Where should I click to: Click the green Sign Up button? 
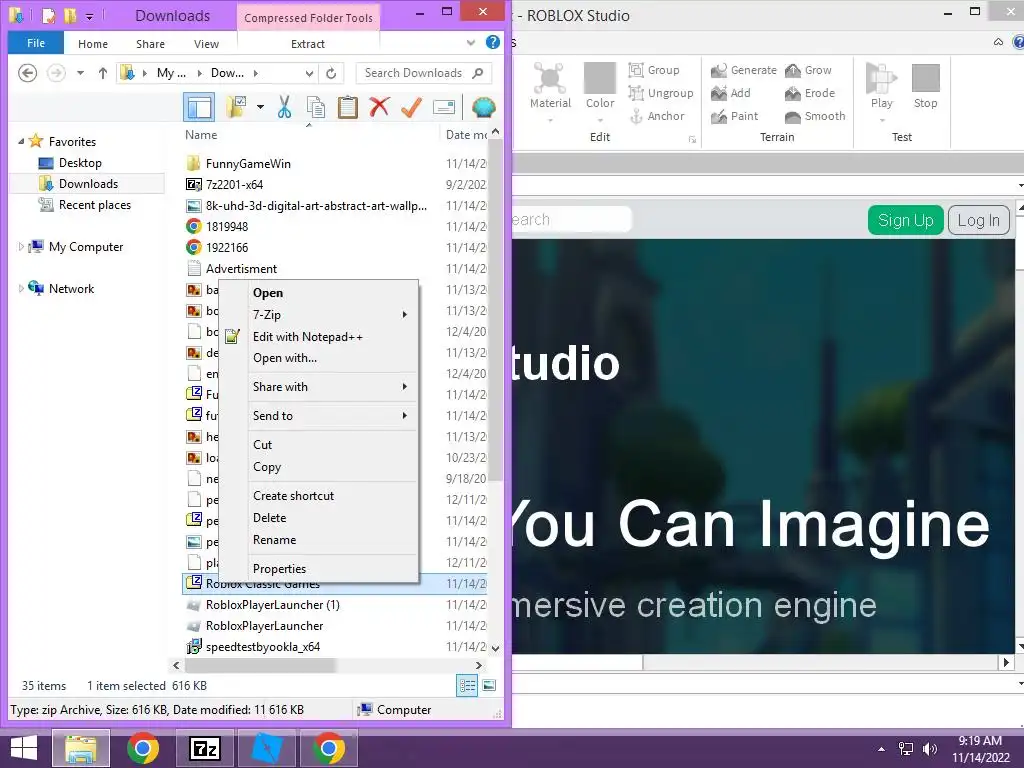(905, 220)
